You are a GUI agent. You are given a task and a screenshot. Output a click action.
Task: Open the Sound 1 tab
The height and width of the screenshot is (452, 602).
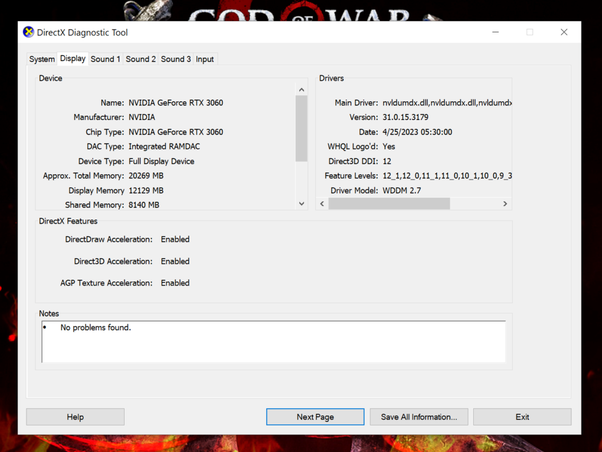click(x=105, y=59)
